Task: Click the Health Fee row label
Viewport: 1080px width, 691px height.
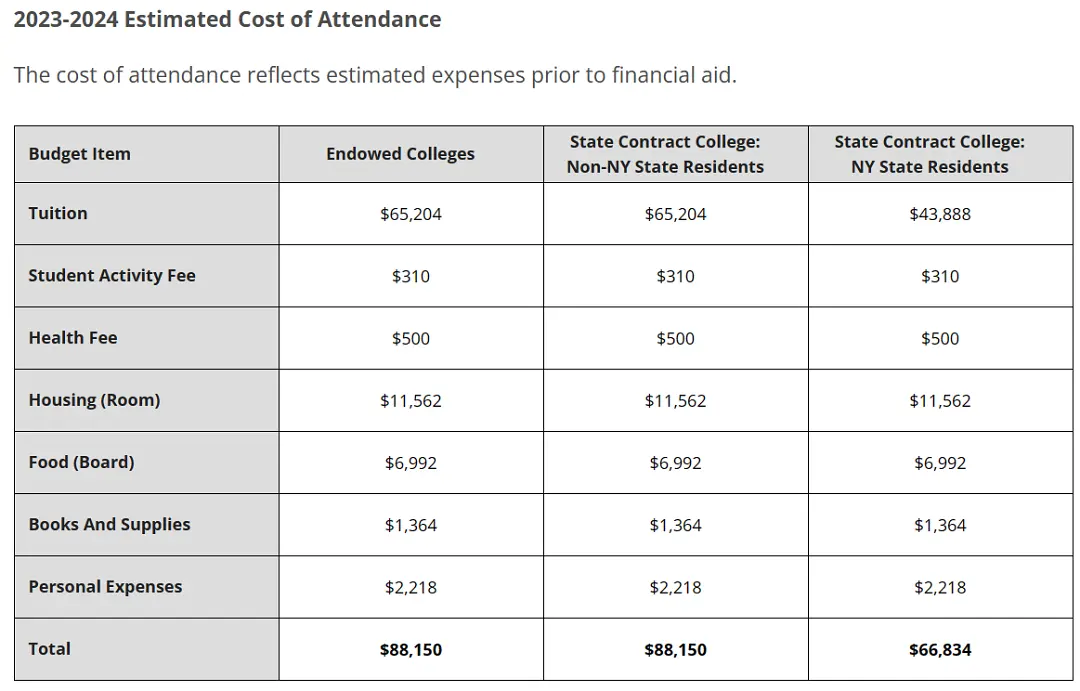Action: (x=73, y=338)
